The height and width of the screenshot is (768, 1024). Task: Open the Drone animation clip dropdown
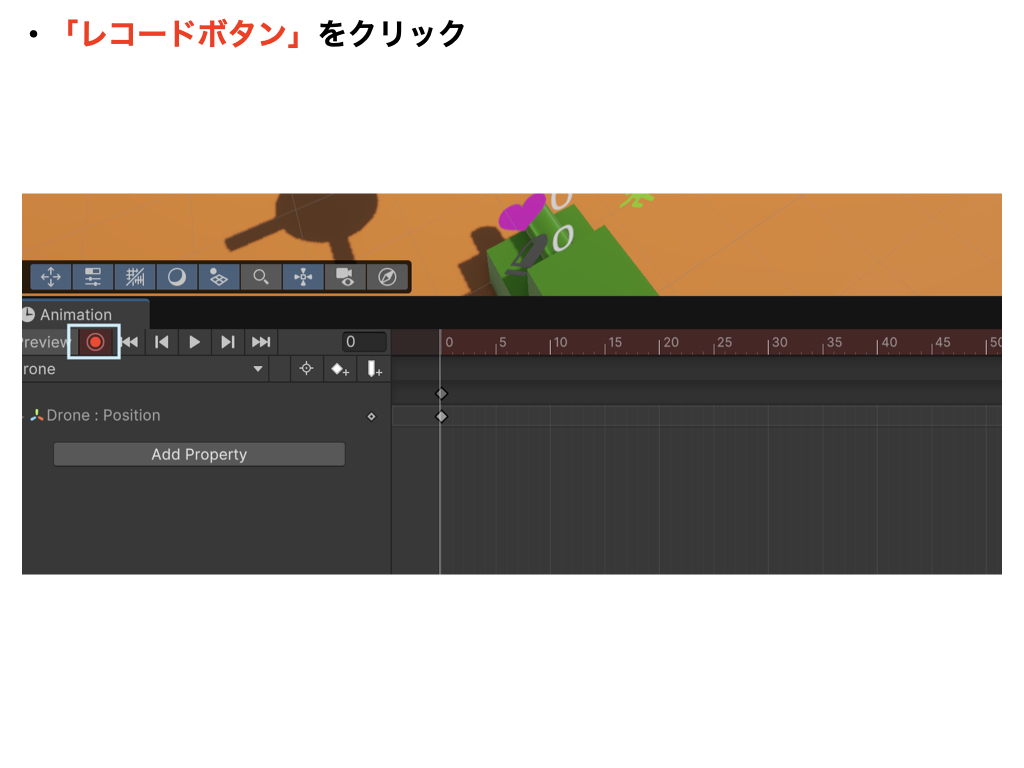[258, 369]
